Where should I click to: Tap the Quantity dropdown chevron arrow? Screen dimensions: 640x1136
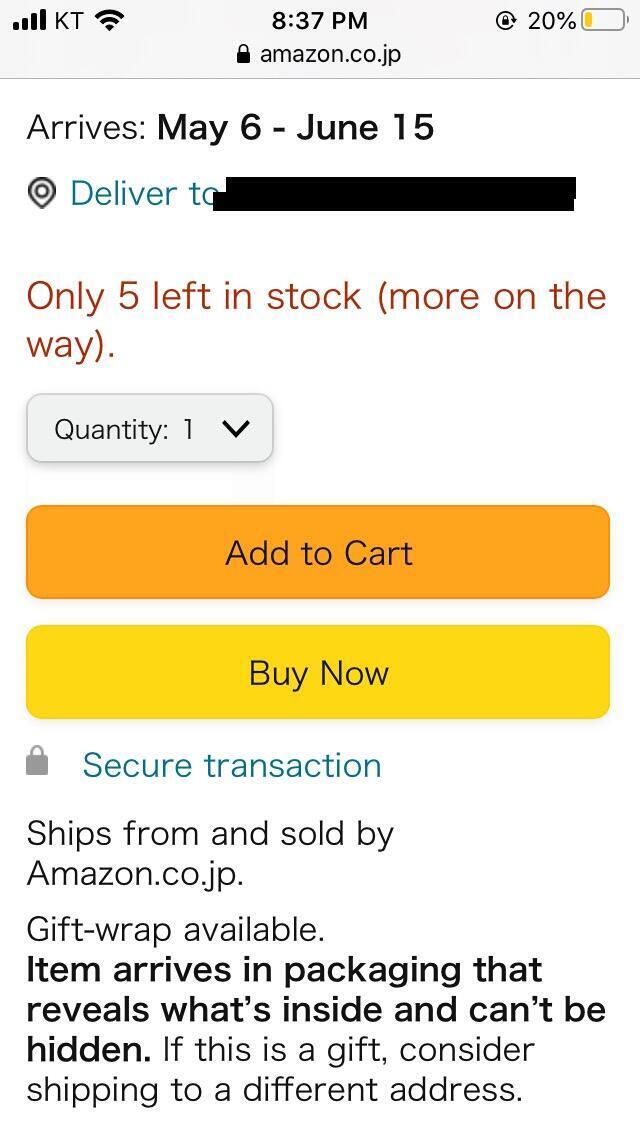(x=236, y=429)
